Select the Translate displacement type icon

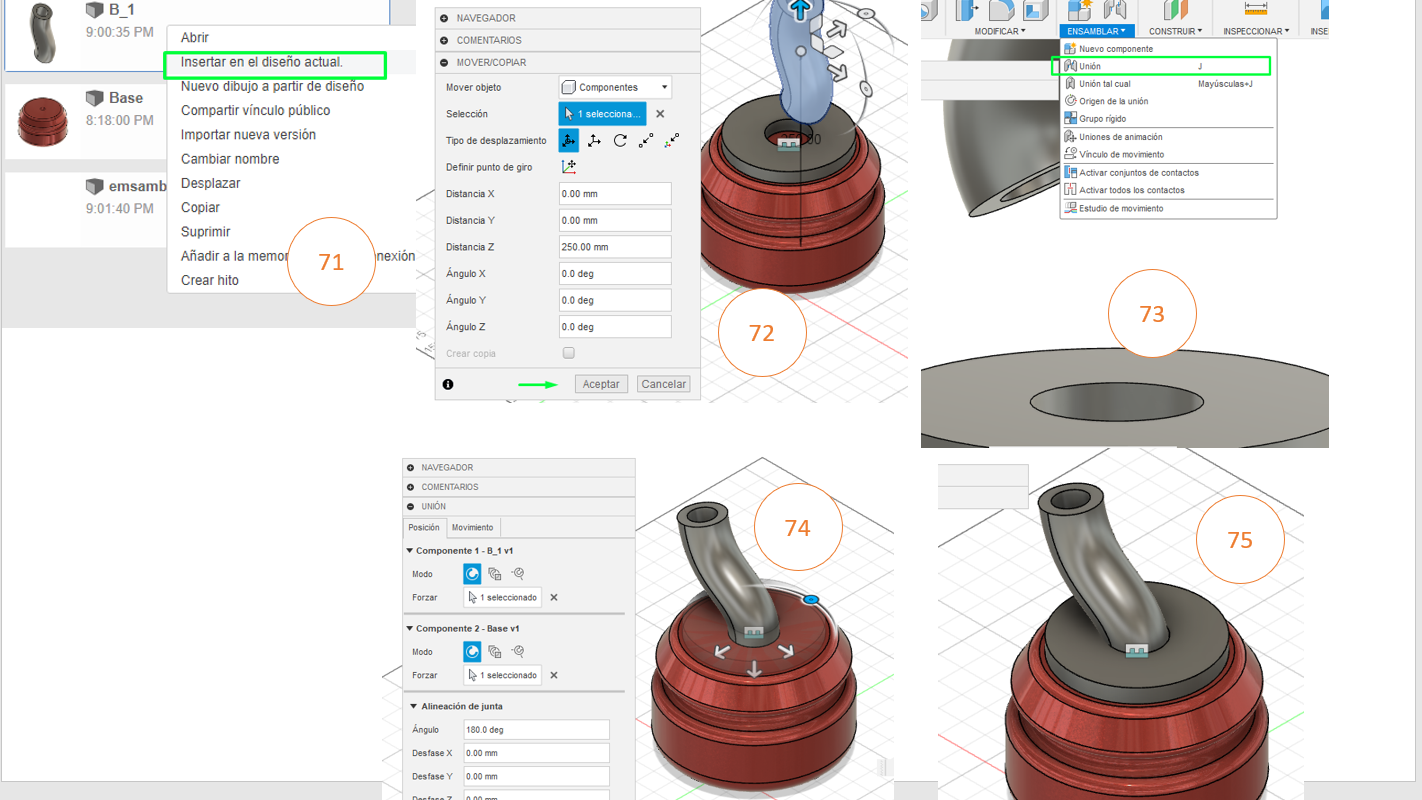tap(594, 141)
